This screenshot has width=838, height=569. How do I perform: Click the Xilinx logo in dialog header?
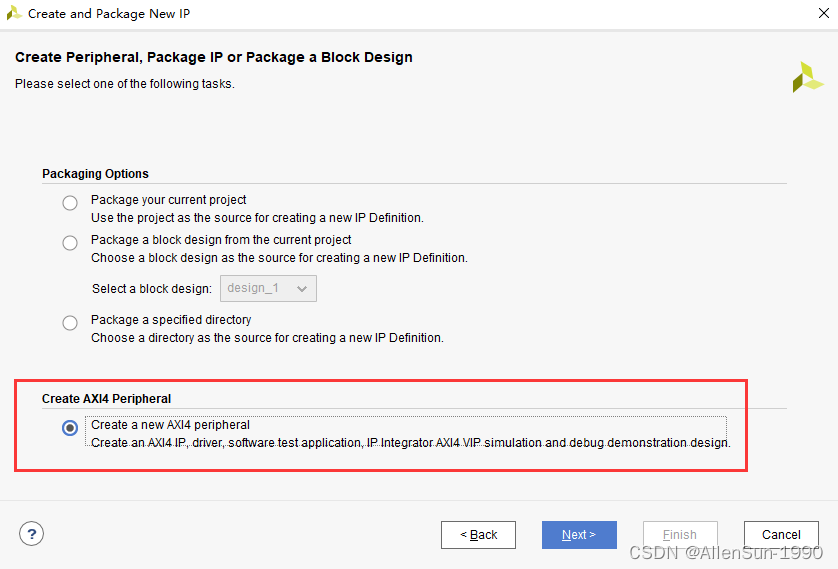807,77
